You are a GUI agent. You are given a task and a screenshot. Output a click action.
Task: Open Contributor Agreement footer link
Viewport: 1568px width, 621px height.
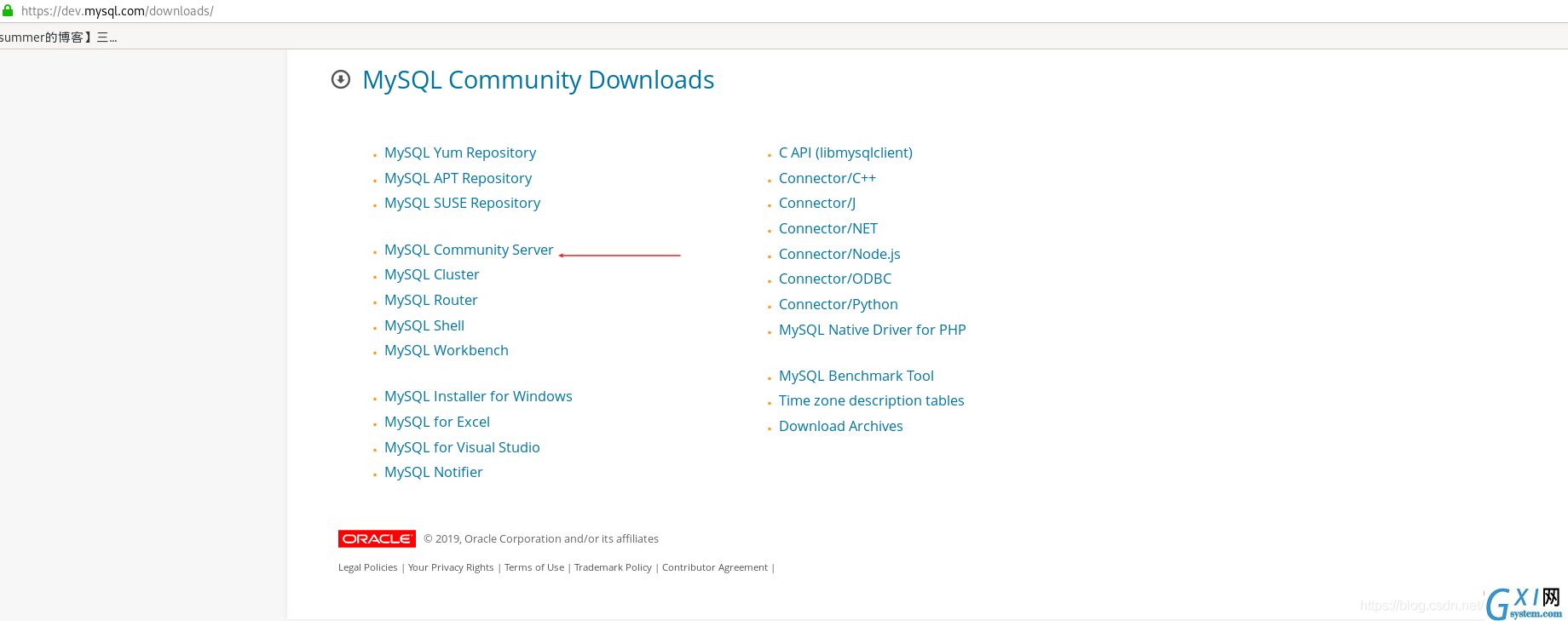click(x=715, y=567)
